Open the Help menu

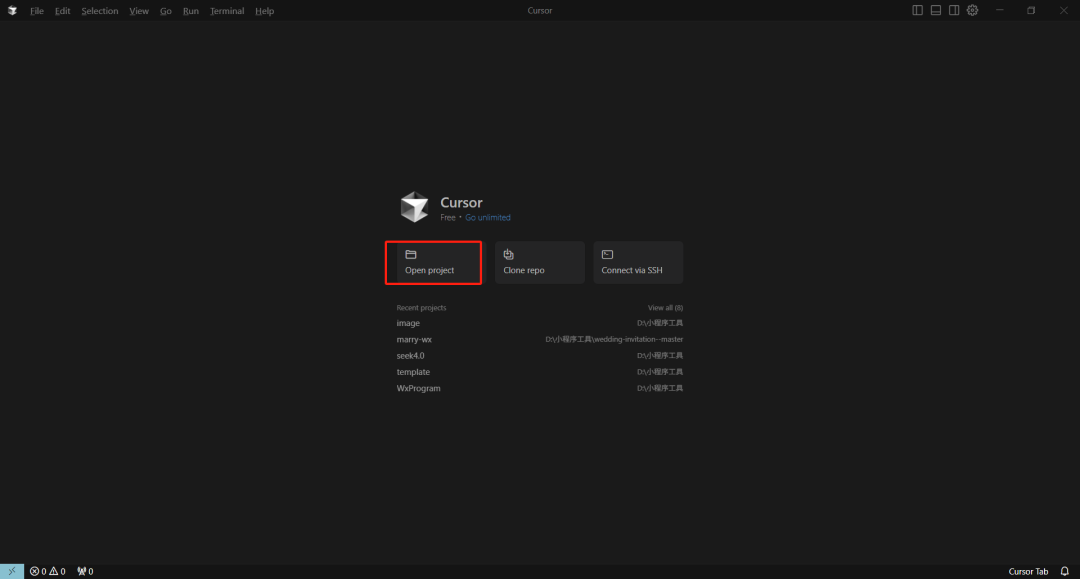click(264, 11)
